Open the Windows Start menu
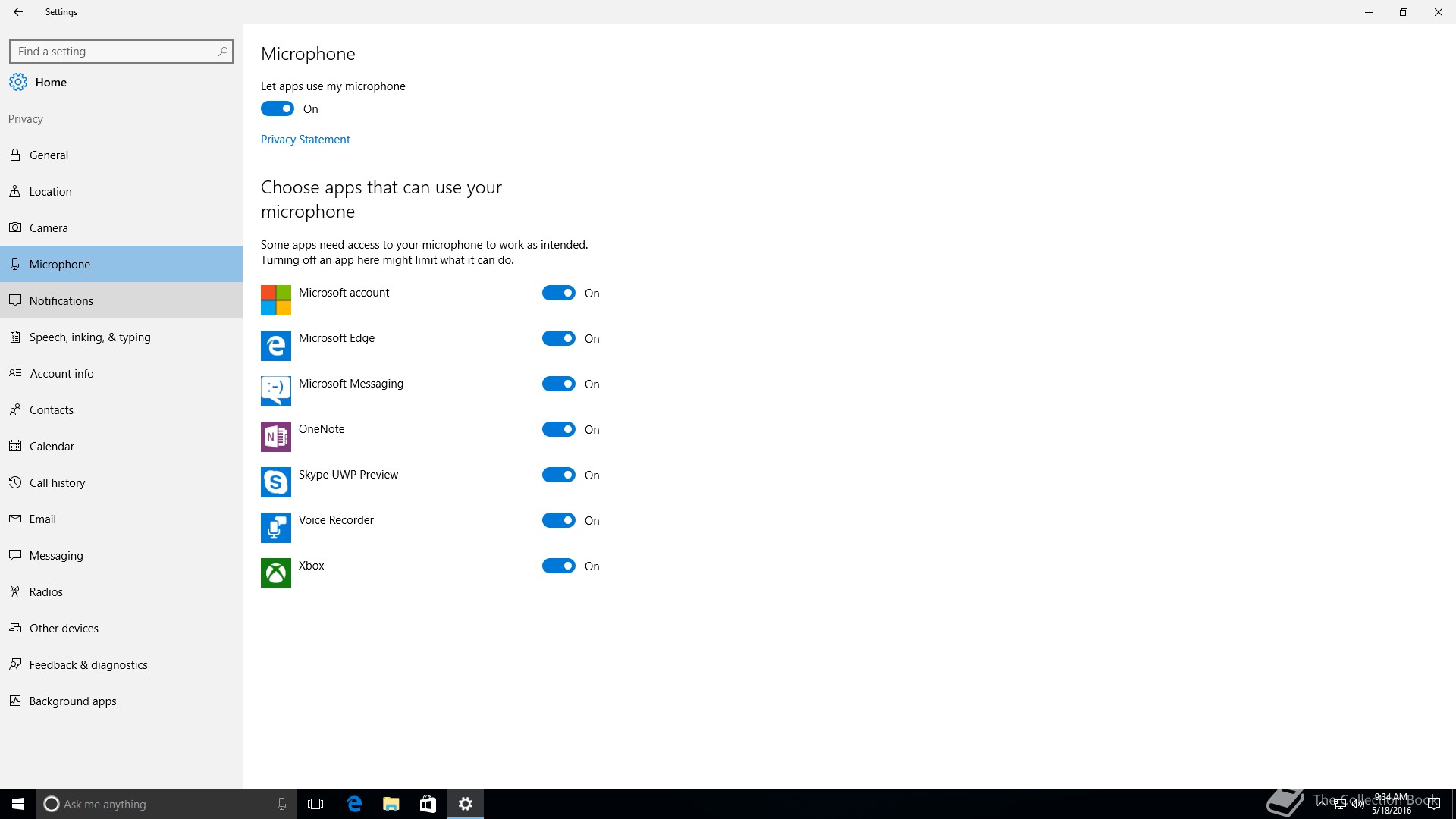 [18, 804]
